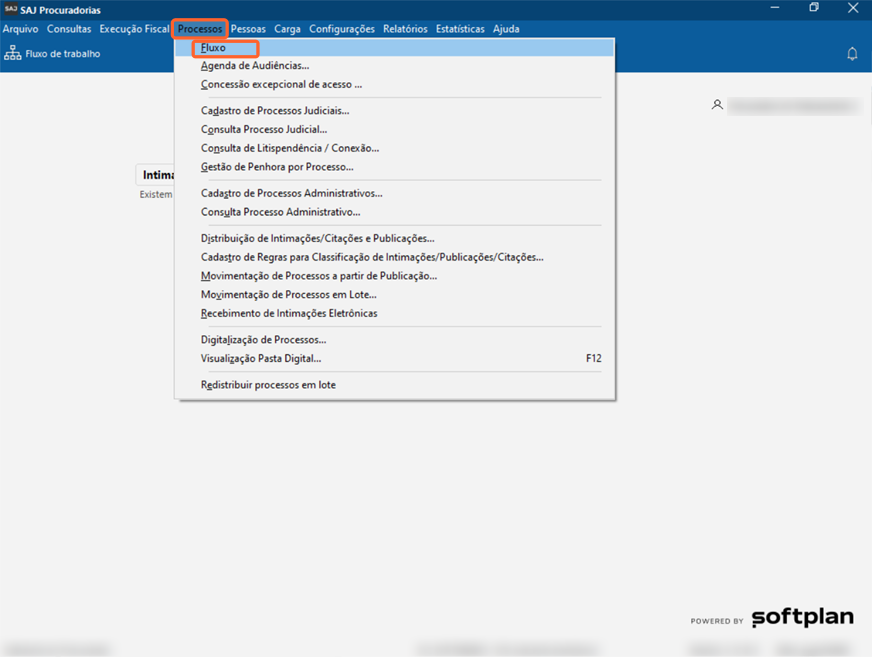The image size is (872, 657).
Task: Open the Consultas menu
Action: click(x=69, y=29)
